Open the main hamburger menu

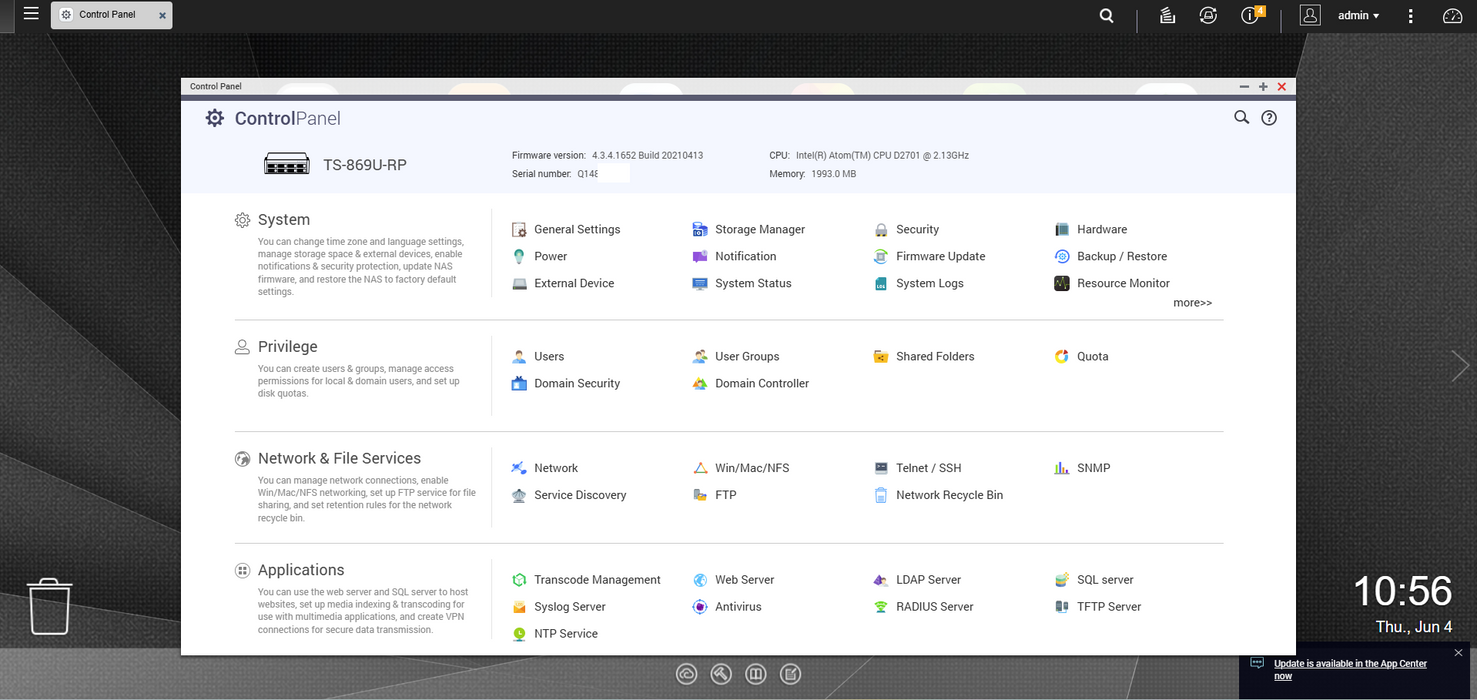tap(31, 14)
